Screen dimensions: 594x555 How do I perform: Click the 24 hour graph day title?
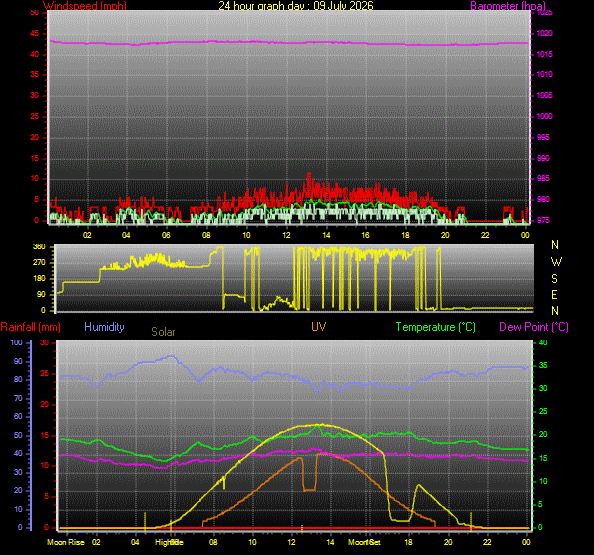tap(296, 5)
